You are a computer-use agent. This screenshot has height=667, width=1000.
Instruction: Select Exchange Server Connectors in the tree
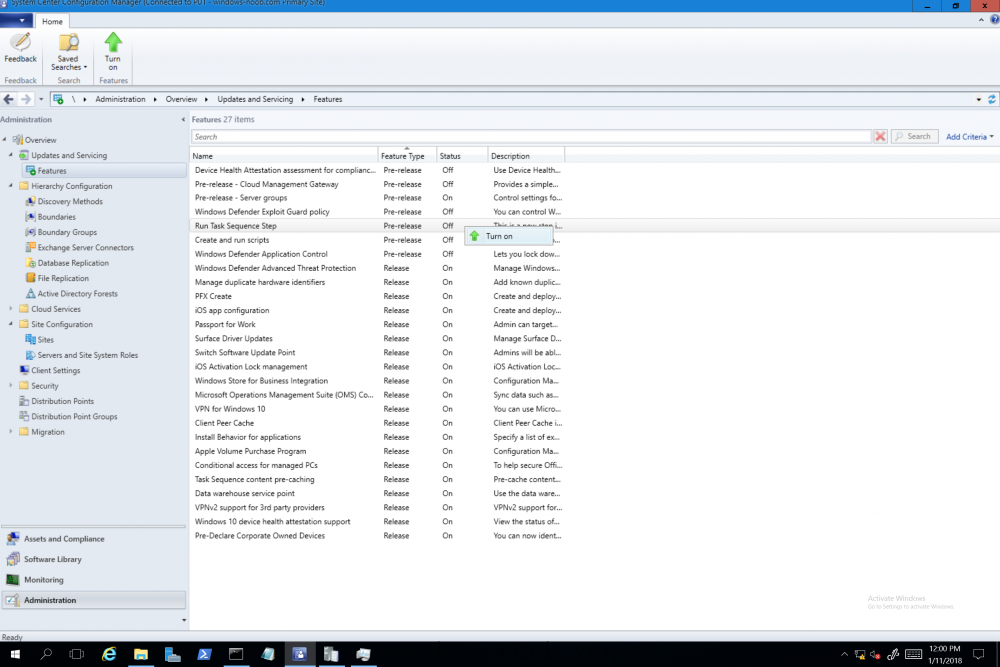85,247
